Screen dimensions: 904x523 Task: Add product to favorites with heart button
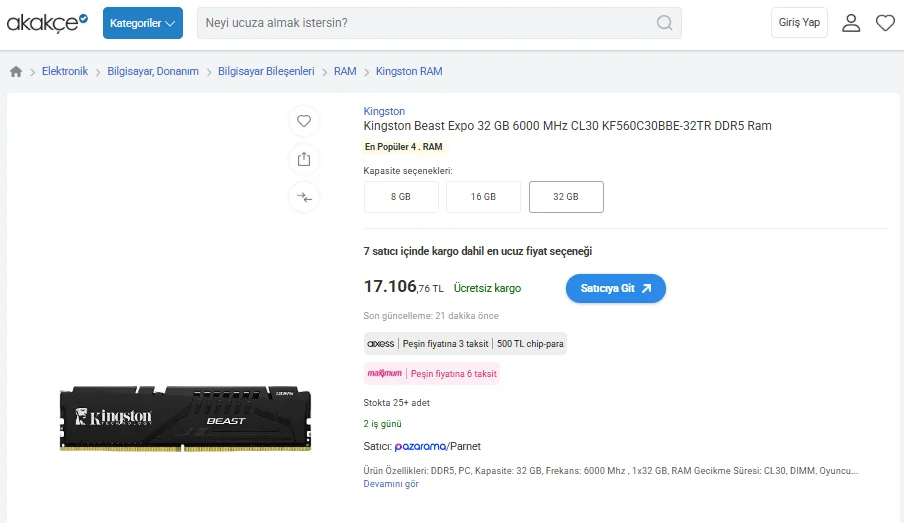pyautogui.click(x=304, y=121)
